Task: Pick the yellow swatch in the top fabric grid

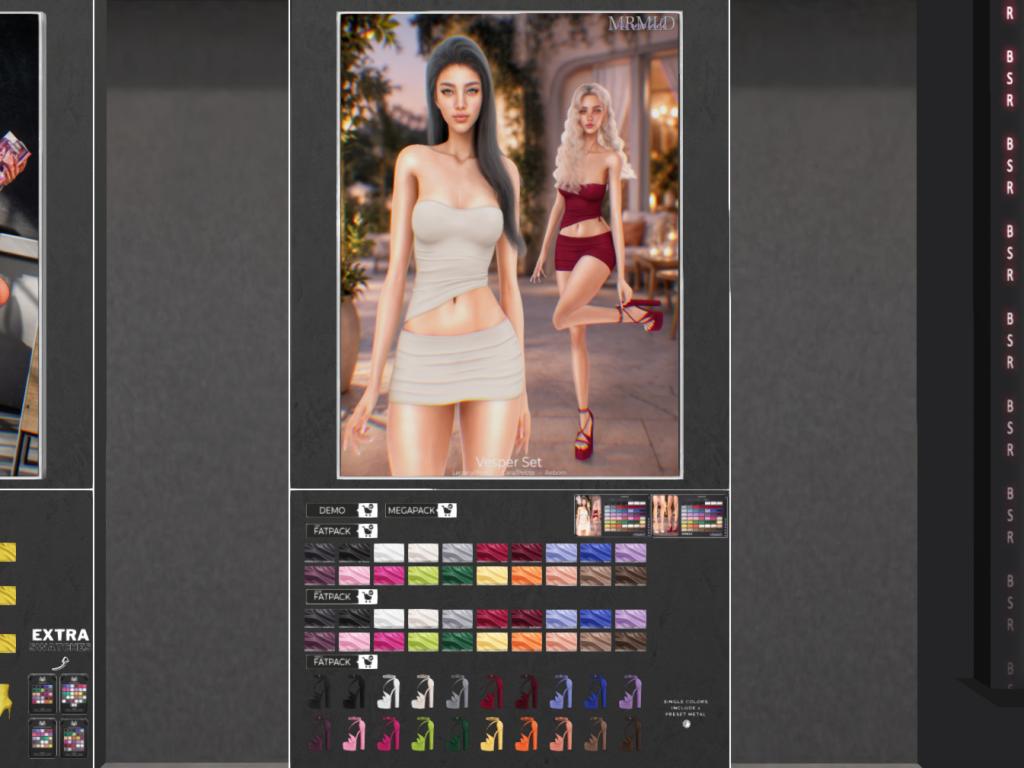Action: [x=492, y=575]
